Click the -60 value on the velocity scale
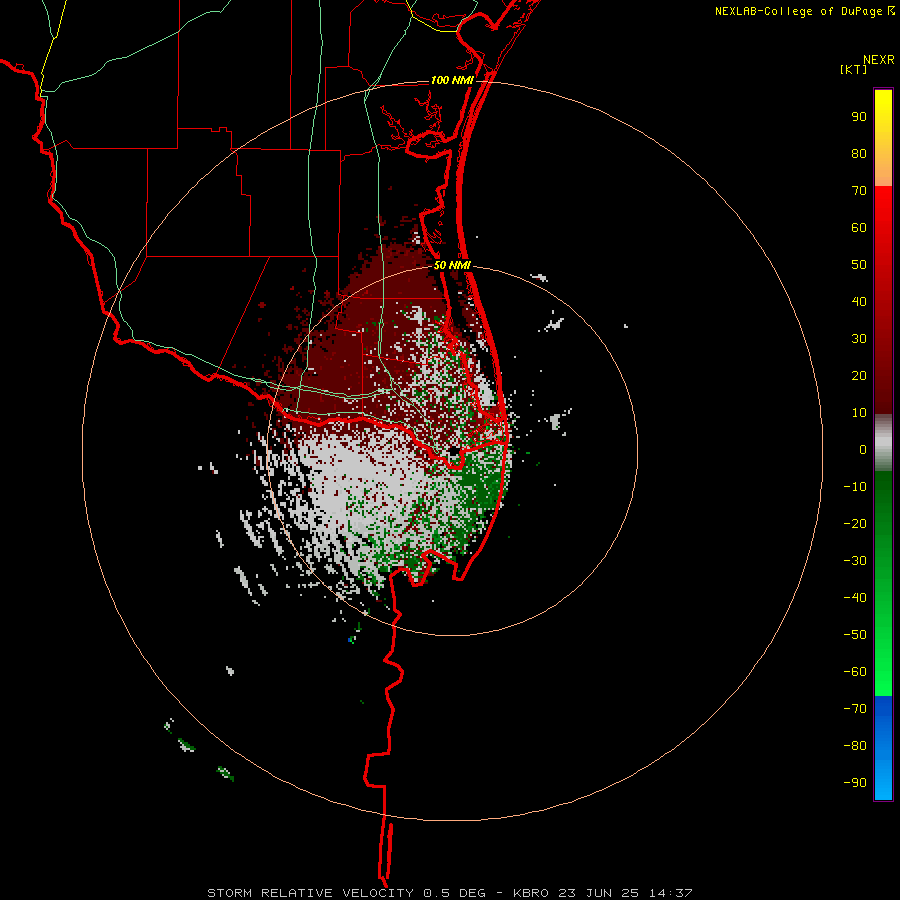This screenshot has width=900, height=900. (855, 672)
